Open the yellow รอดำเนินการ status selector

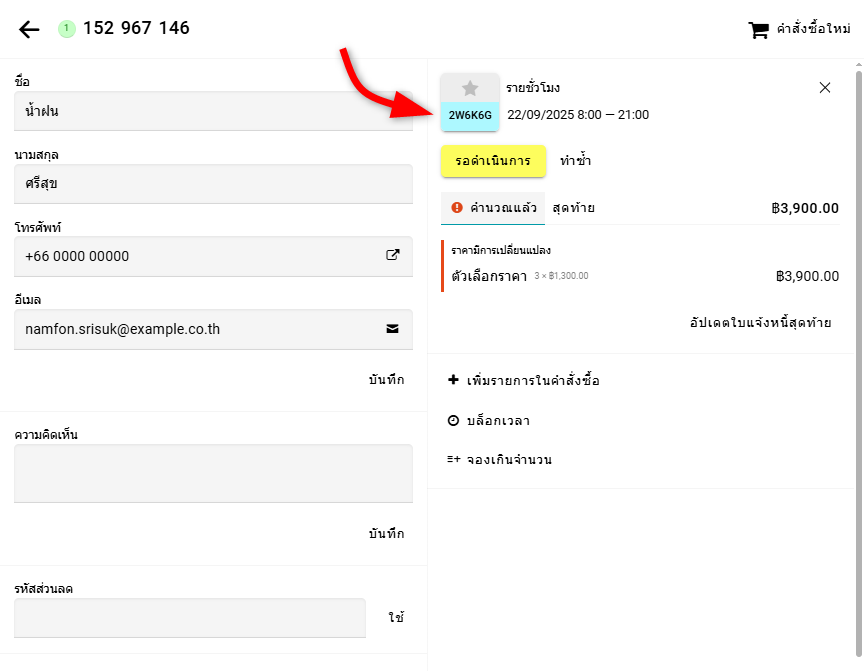tap(493, 161)
